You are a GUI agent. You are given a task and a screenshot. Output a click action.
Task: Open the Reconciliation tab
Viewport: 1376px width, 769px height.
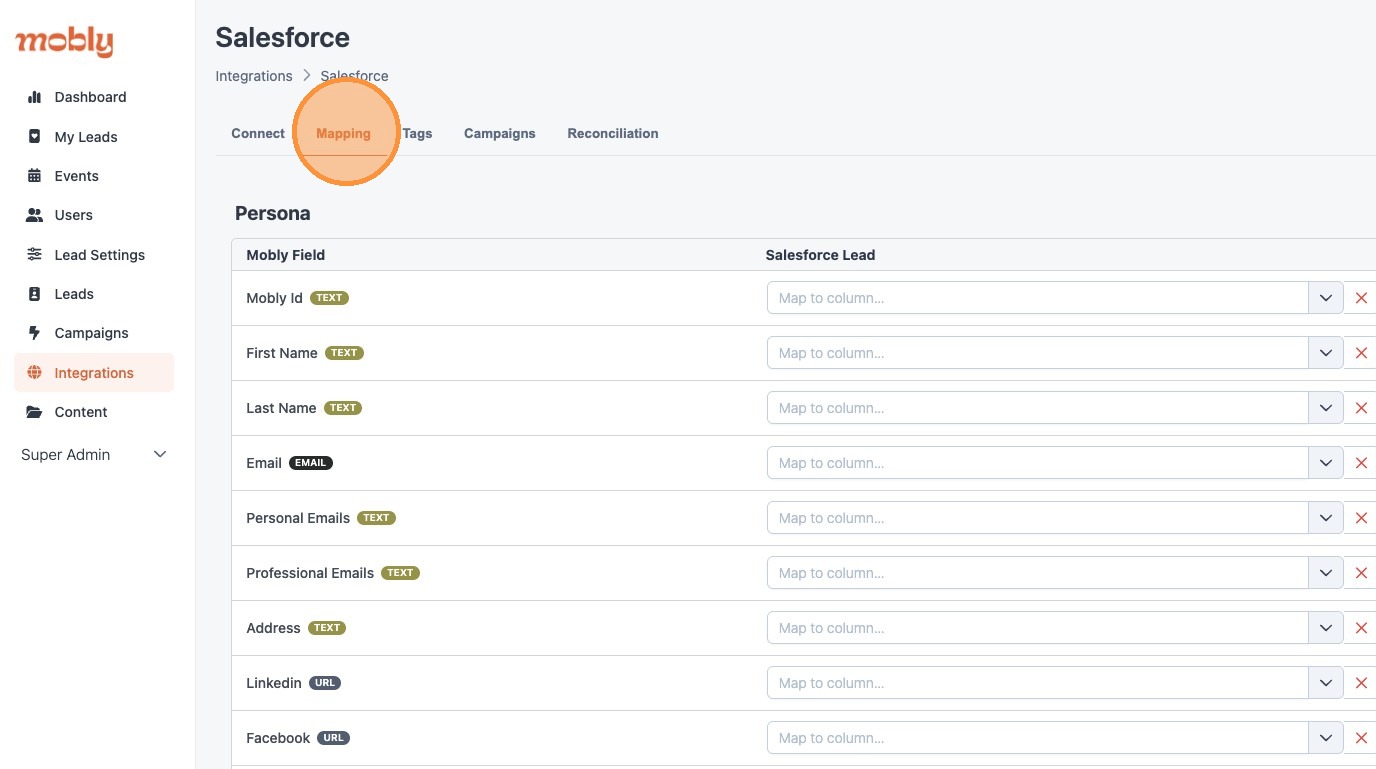612,133
